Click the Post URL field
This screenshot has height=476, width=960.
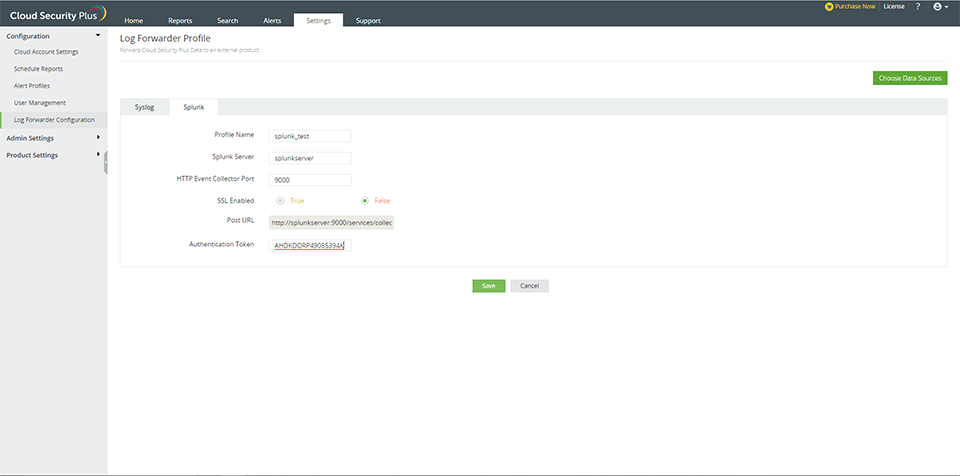331,224
